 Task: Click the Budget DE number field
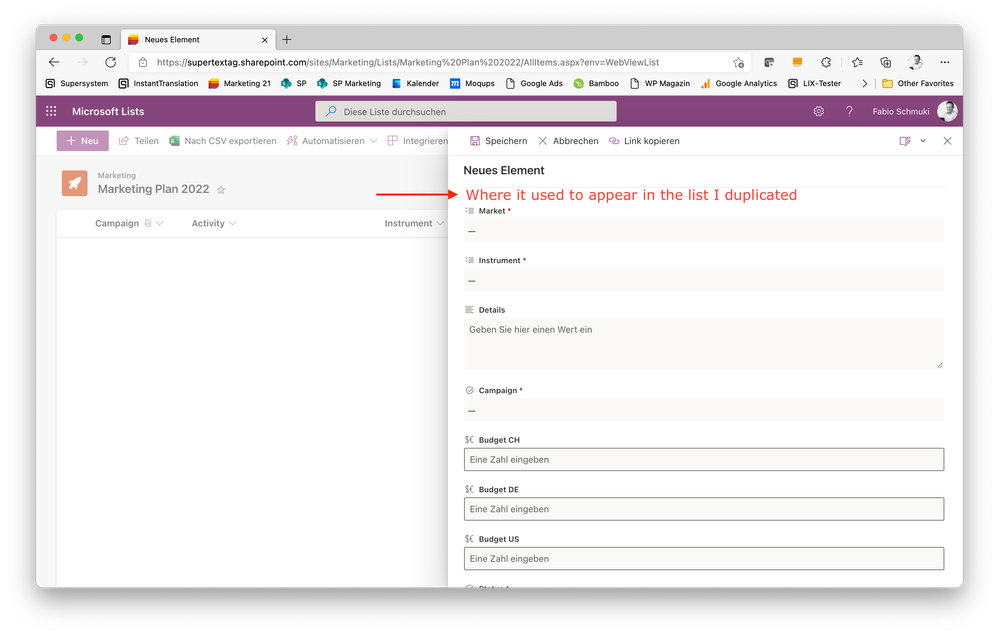point(704,509)
